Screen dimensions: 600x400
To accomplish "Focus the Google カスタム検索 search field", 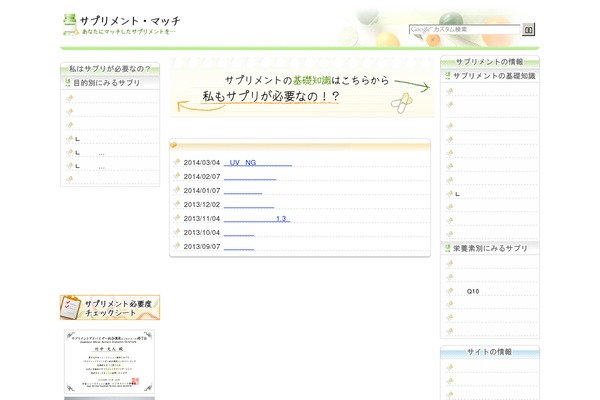I will coord(465,29).
